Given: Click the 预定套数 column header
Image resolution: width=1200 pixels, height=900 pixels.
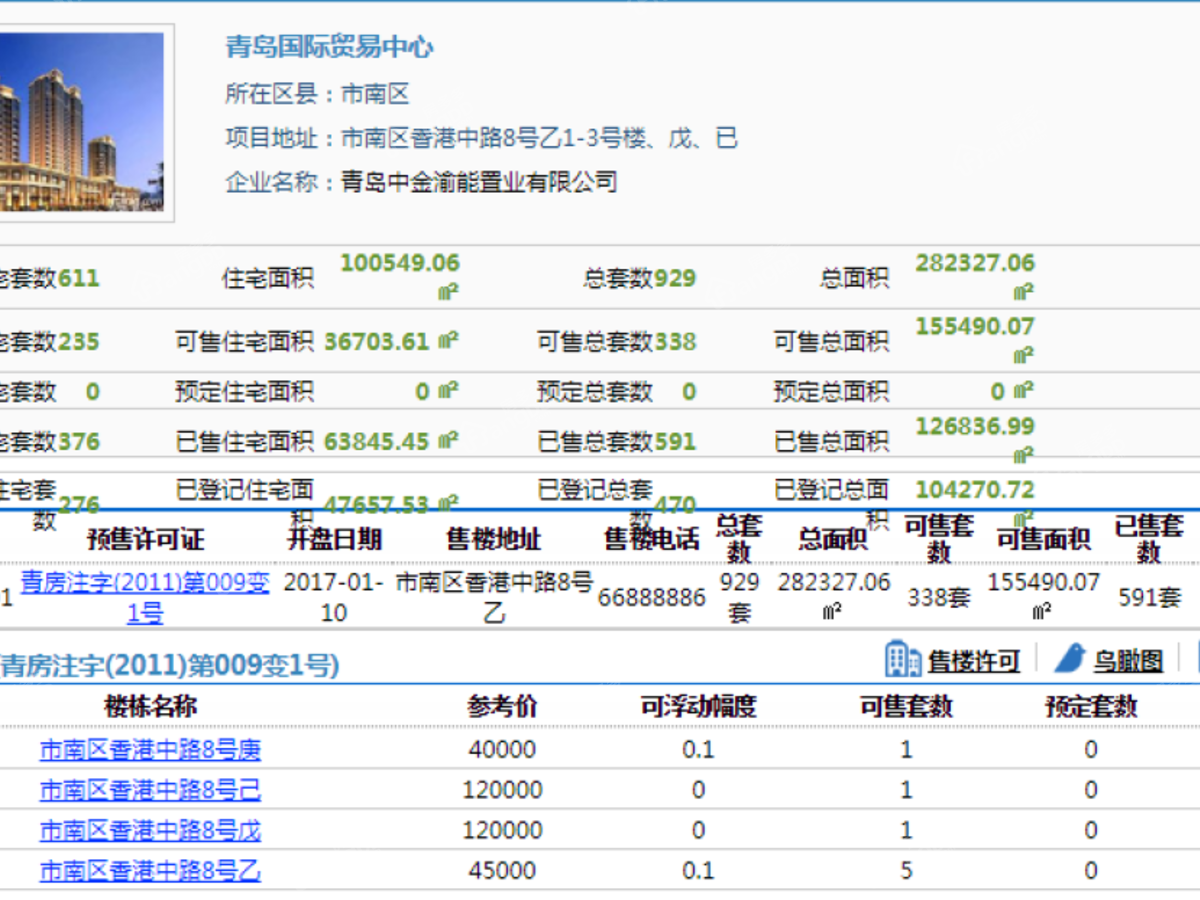Looking at the screenshot, I should click(1091, 706).
